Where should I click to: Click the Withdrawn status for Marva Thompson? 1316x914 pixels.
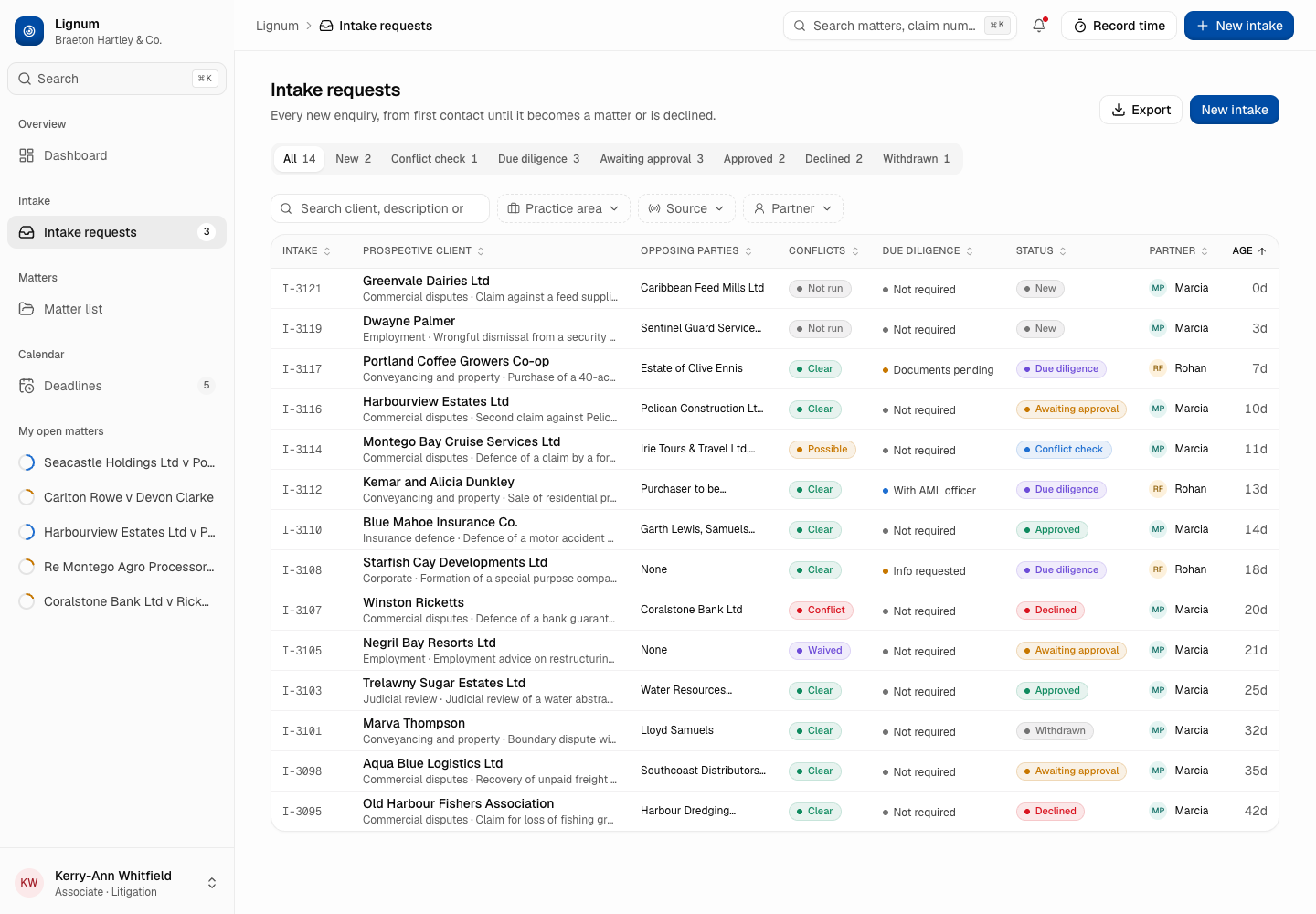[x=1055, y=731]
